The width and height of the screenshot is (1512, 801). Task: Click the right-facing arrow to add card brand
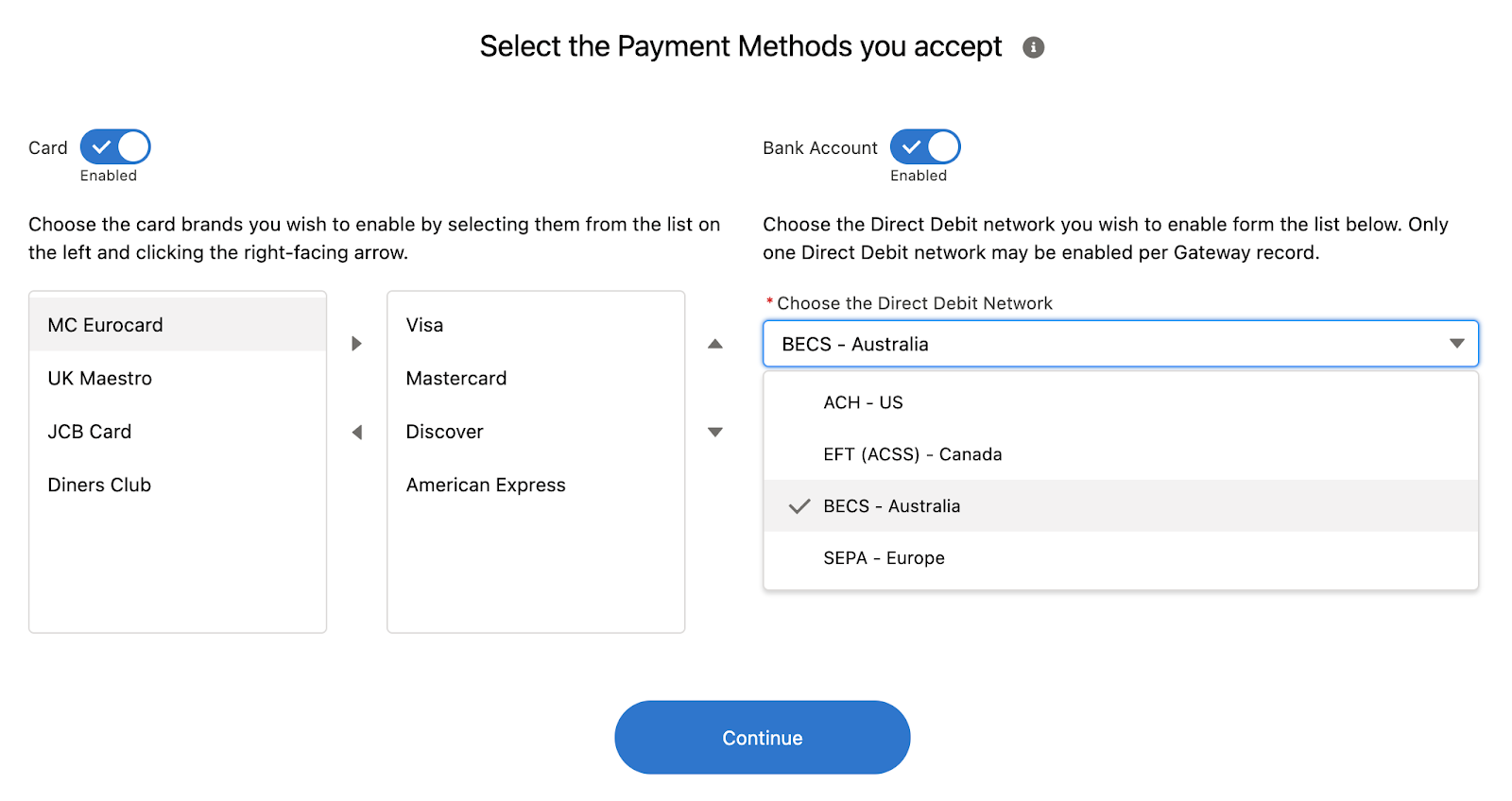click(x=356, y=344)
